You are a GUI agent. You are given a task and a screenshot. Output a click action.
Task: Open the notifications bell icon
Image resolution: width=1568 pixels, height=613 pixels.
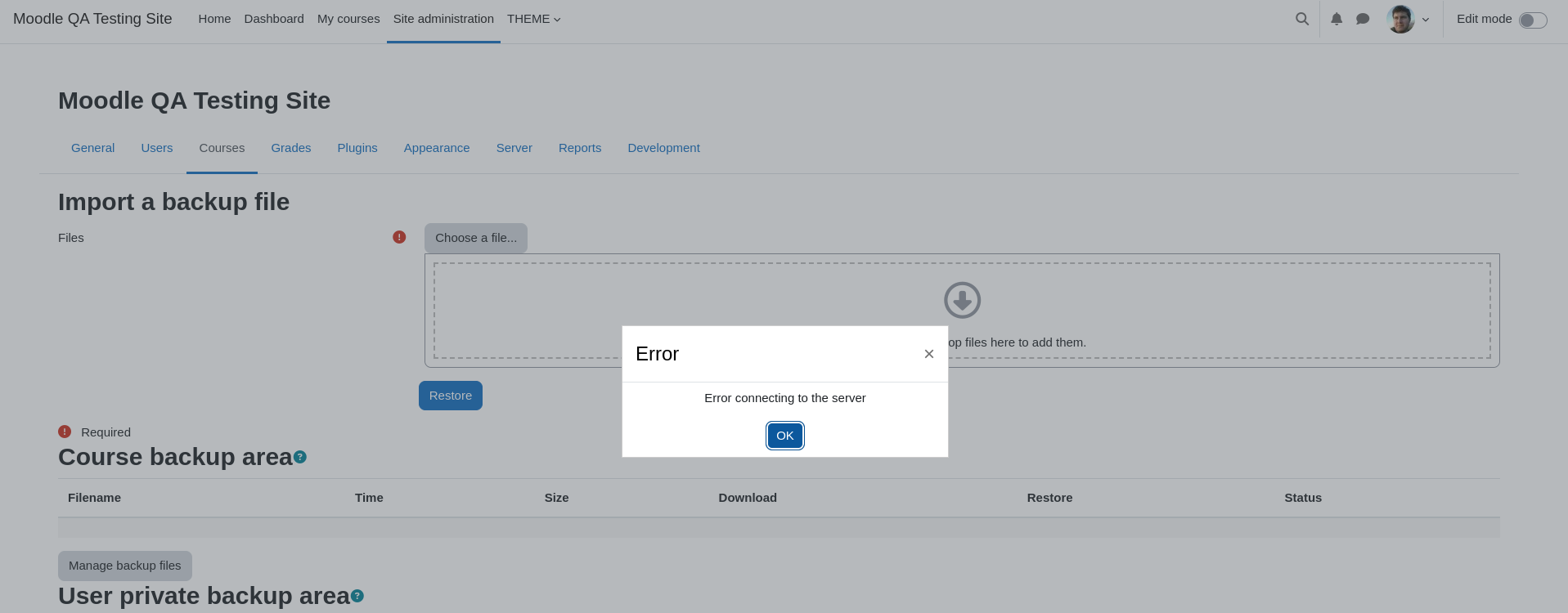[1337, 19]
